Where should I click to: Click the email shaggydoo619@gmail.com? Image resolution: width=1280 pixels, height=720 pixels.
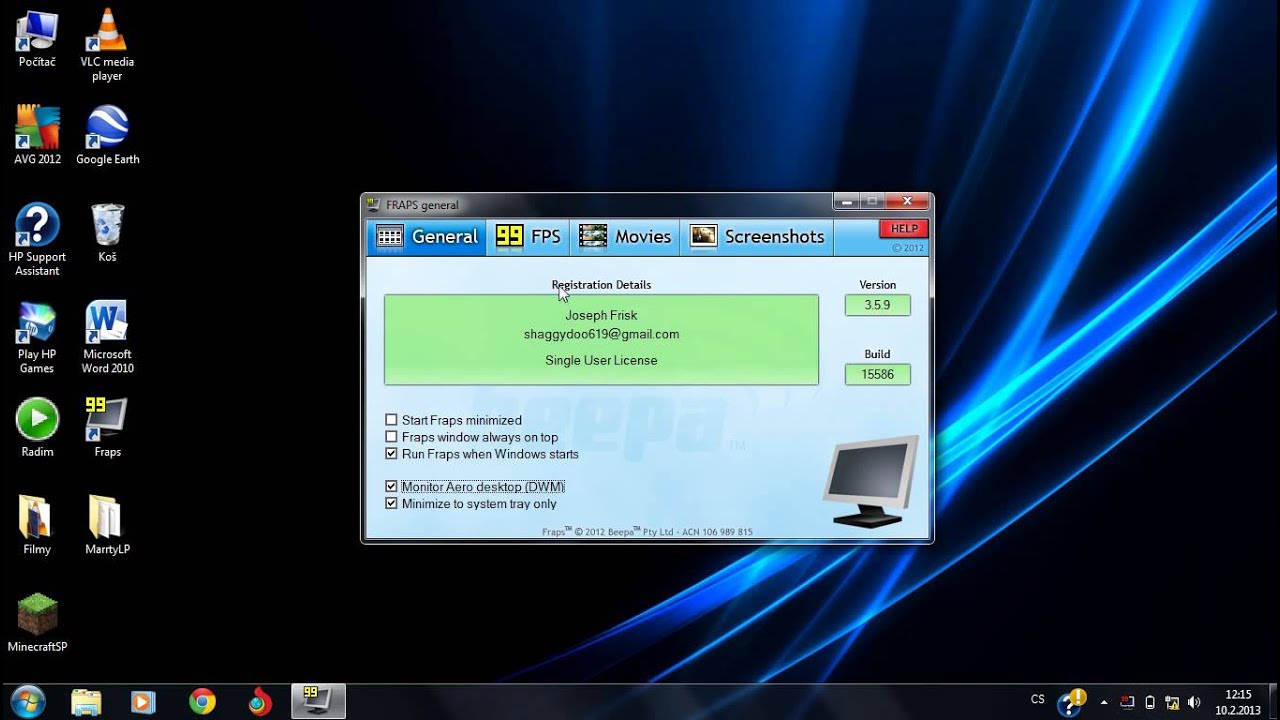tap(601, 334)
